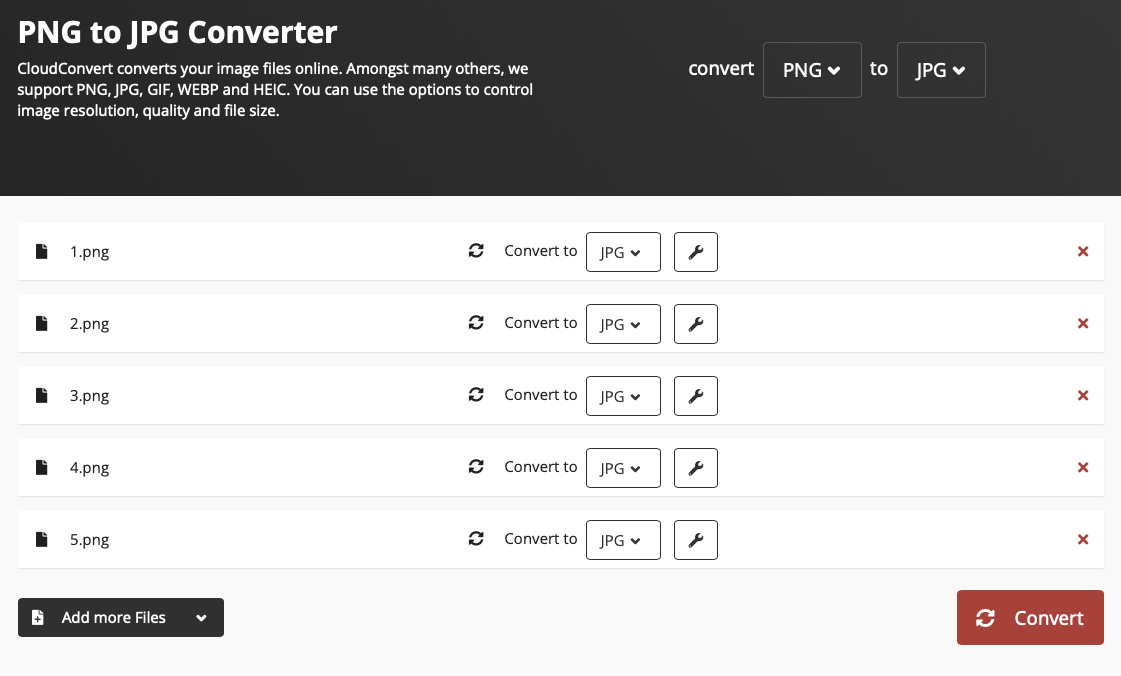Open settings wrench for 1.png

[696, 252]
